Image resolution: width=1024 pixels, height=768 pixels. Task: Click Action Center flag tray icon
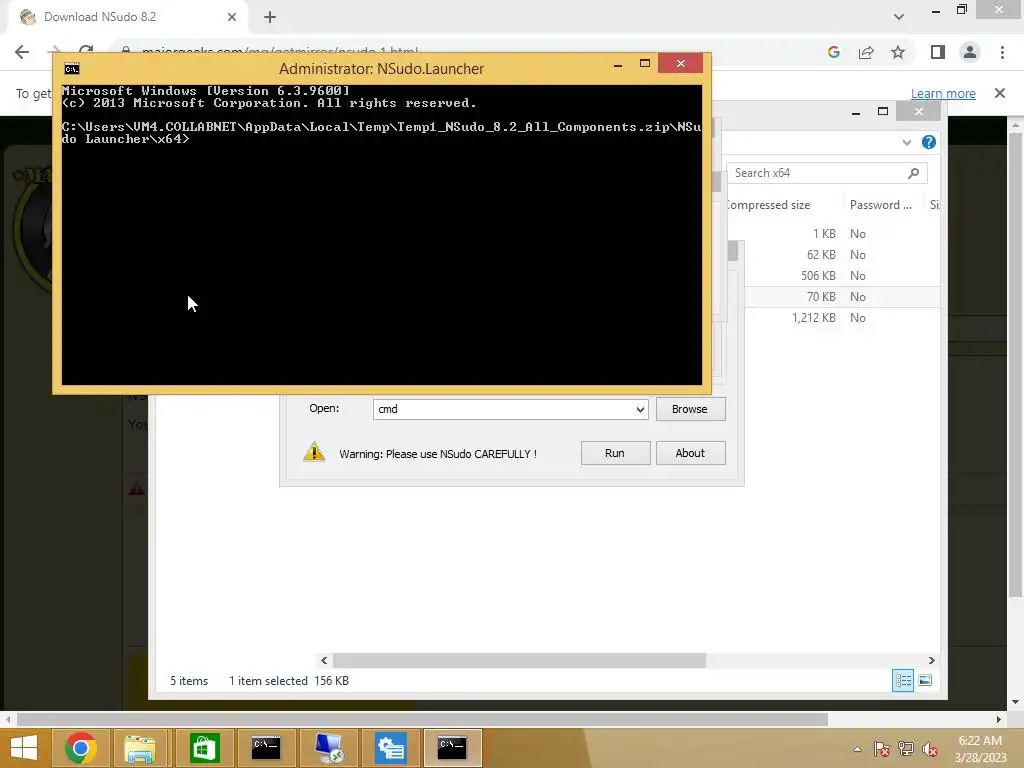882,749
